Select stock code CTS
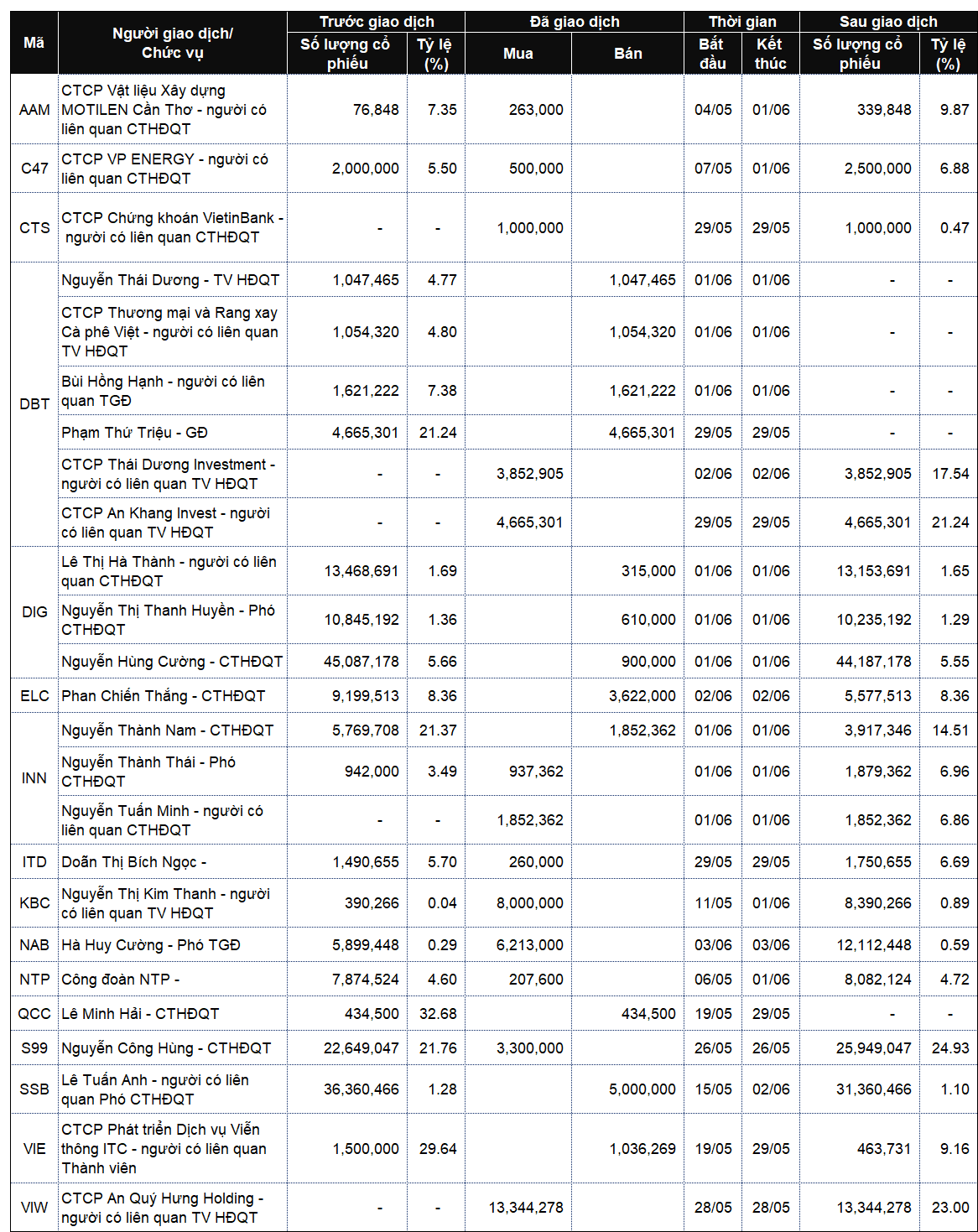 (x=34, y=228)
